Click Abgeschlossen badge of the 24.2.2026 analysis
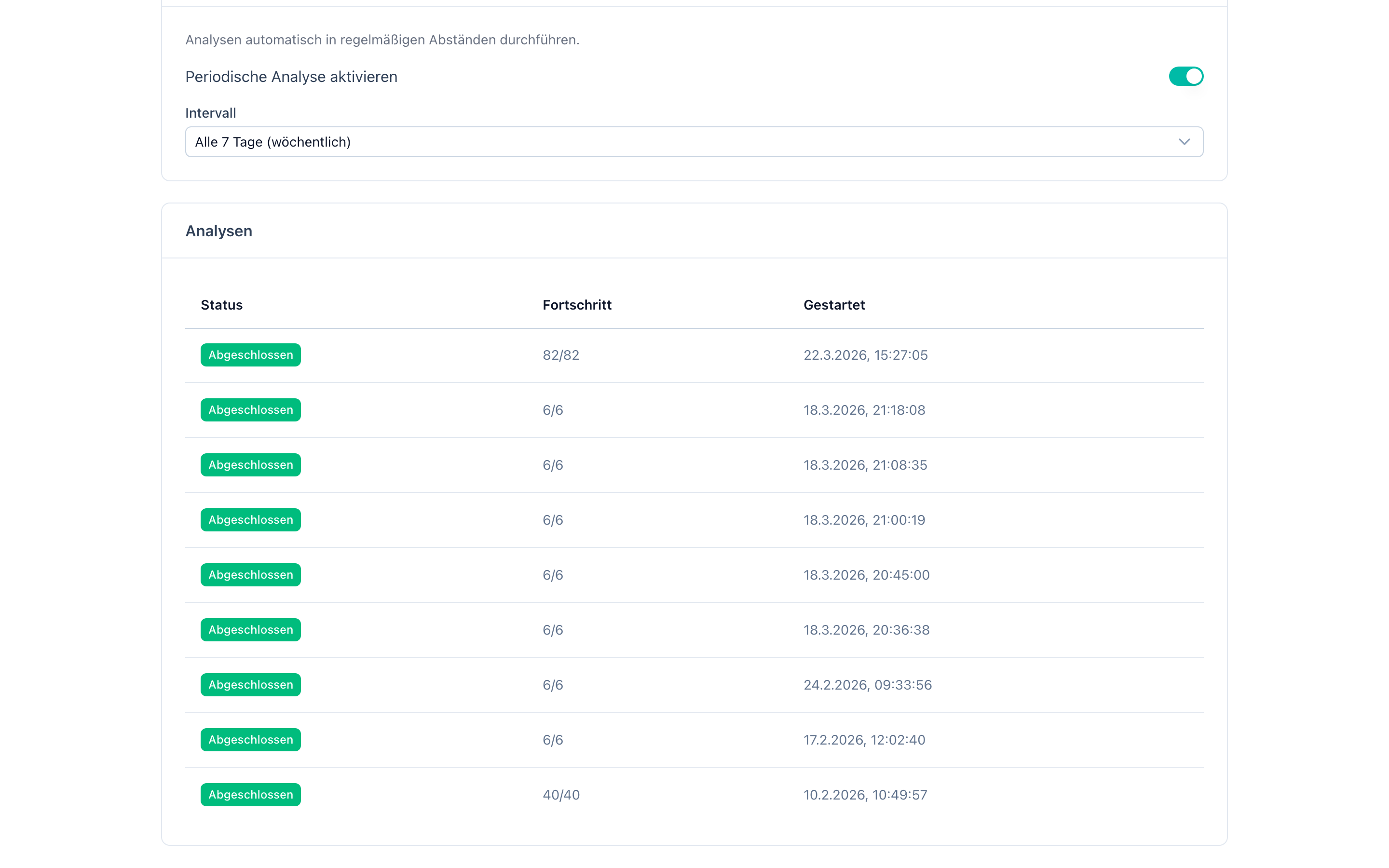1389x868 pixels. [250, 685]
